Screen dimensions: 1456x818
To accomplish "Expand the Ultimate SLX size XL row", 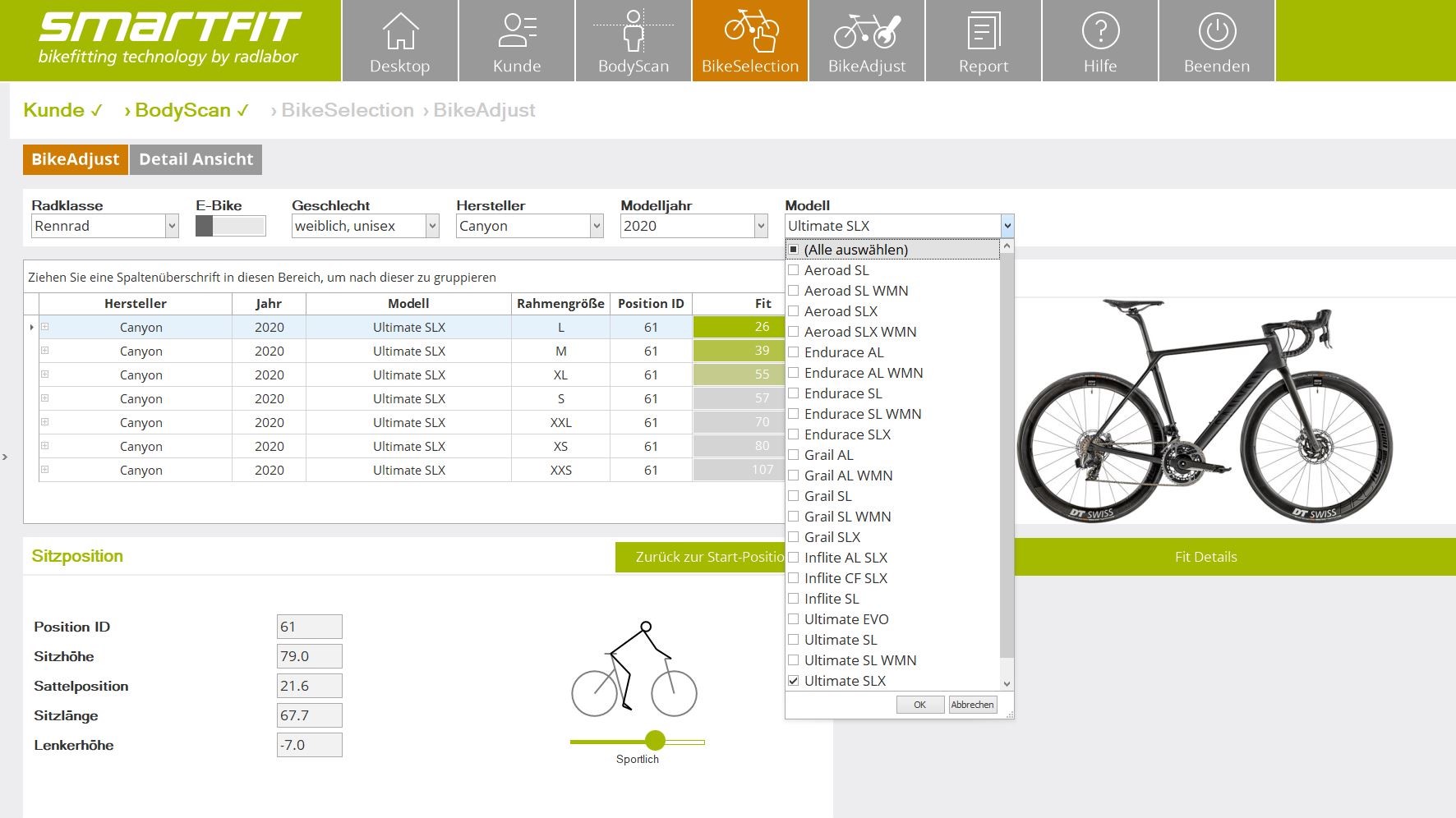I will [x=45, y=375].
